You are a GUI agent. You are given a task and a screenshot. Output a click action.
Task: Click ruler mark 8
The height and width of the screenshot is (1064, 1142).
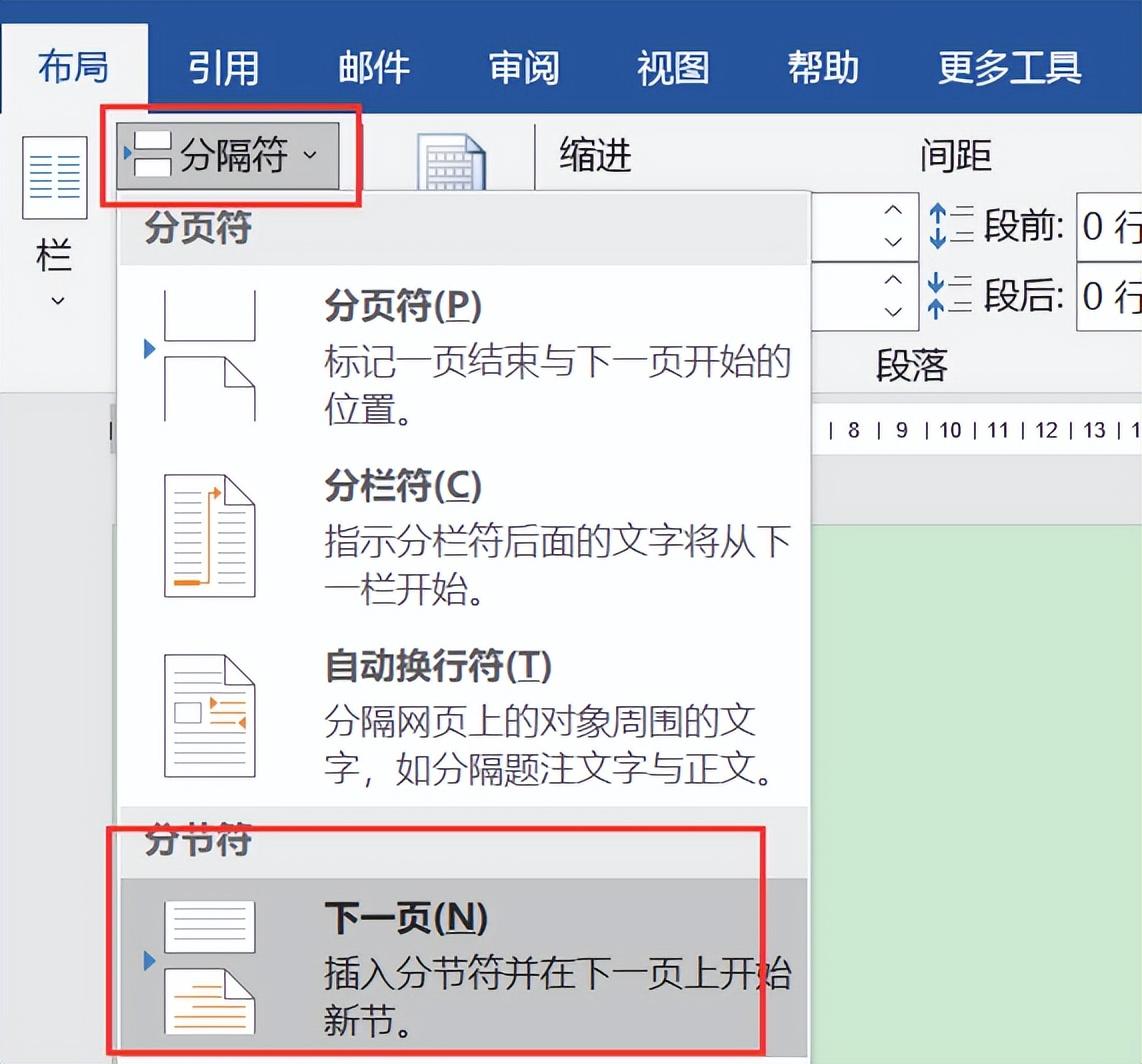pyautogui.click(x=854, y=430)
